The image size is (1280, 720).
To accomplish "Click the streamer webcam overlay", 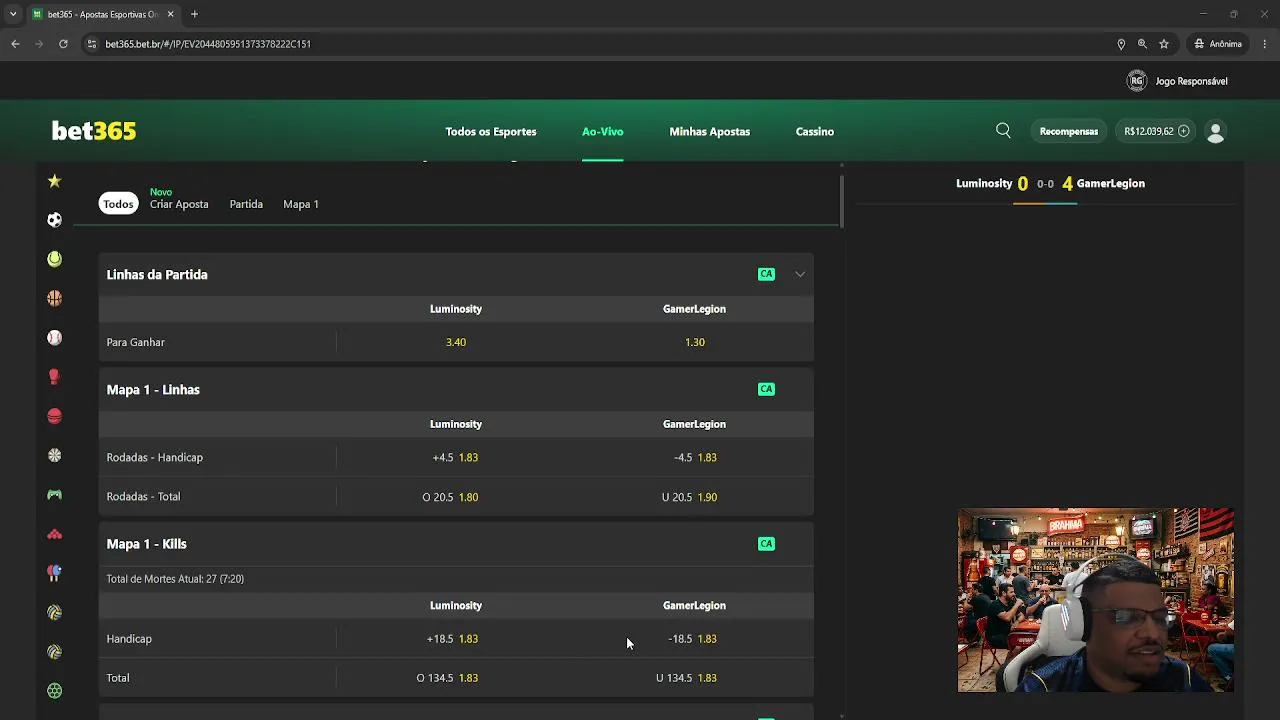I will [x=1096, y=600].
